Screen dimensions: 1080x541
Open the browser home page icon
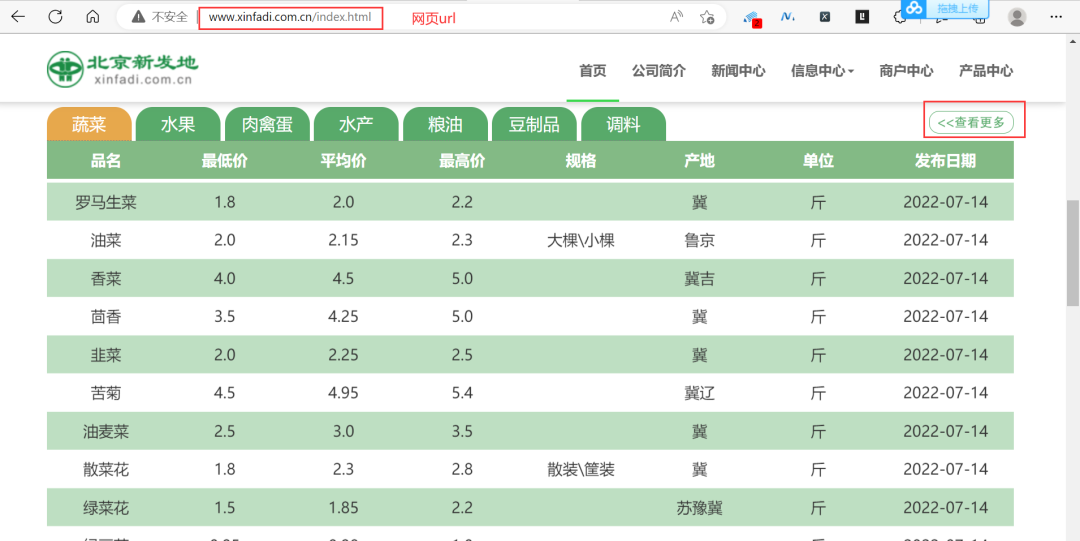[92, 17]
